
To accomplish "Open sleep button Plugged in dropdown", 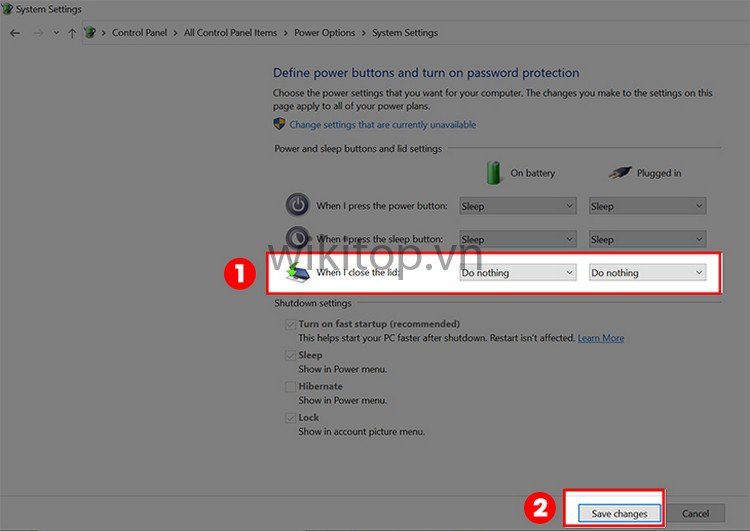I will click(x=647, y=239).
